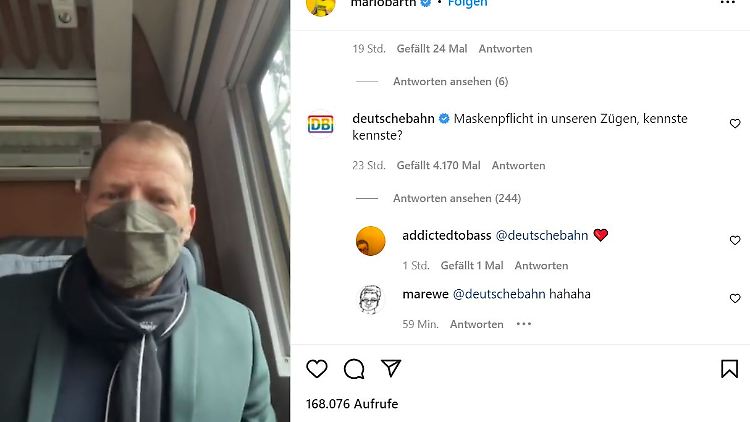Viewport: 750px width, 422px height.
Task: Open the @deutschebahn mention in marewe comment
Action: click(x=499, y=294)
